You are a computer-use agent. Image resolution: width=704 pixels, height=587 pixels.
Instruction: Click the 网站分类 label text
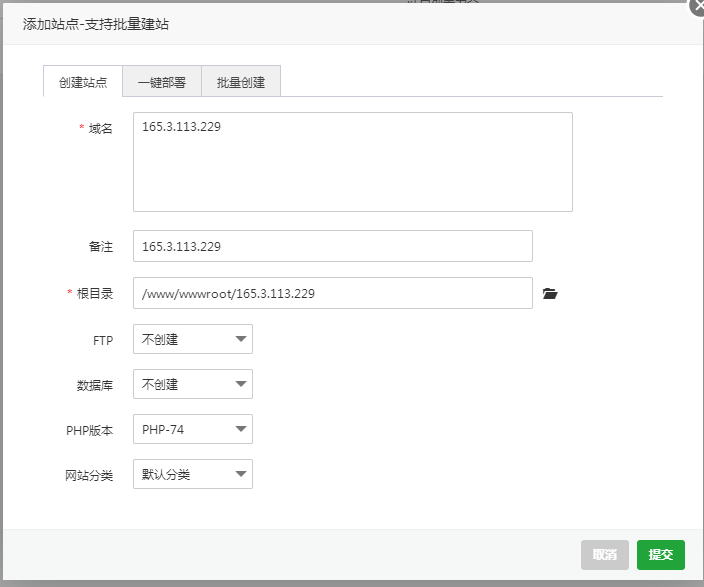pyautogui.click(x=89, y=475)
